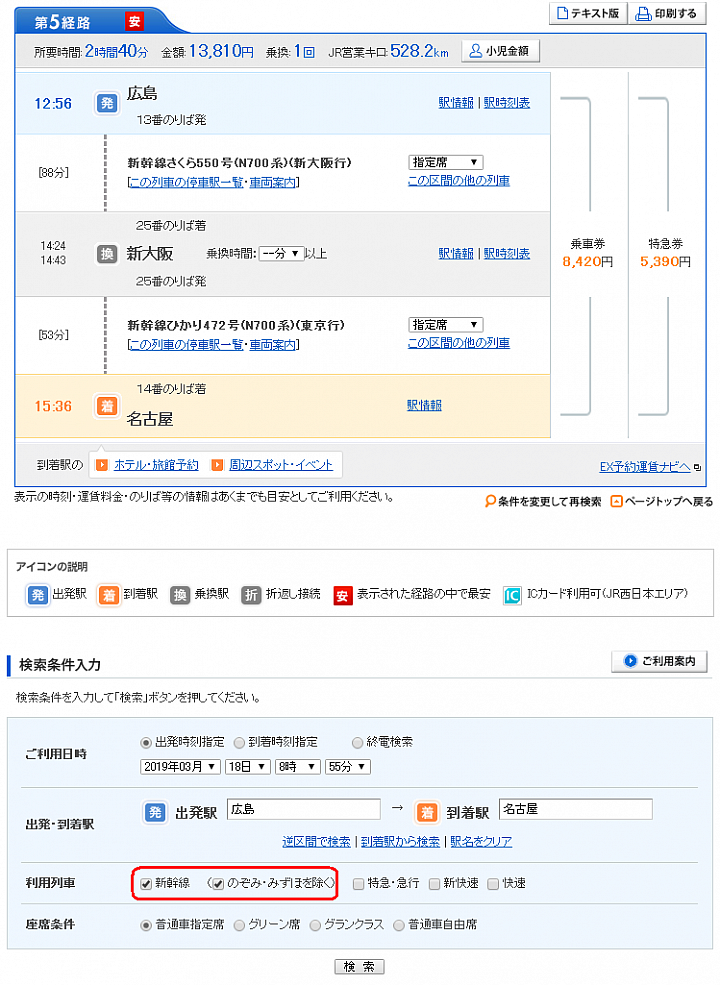Click the 出発駅 field containing 広島
Viewport: 720px width, 985px height.
[x=304, y=809]
